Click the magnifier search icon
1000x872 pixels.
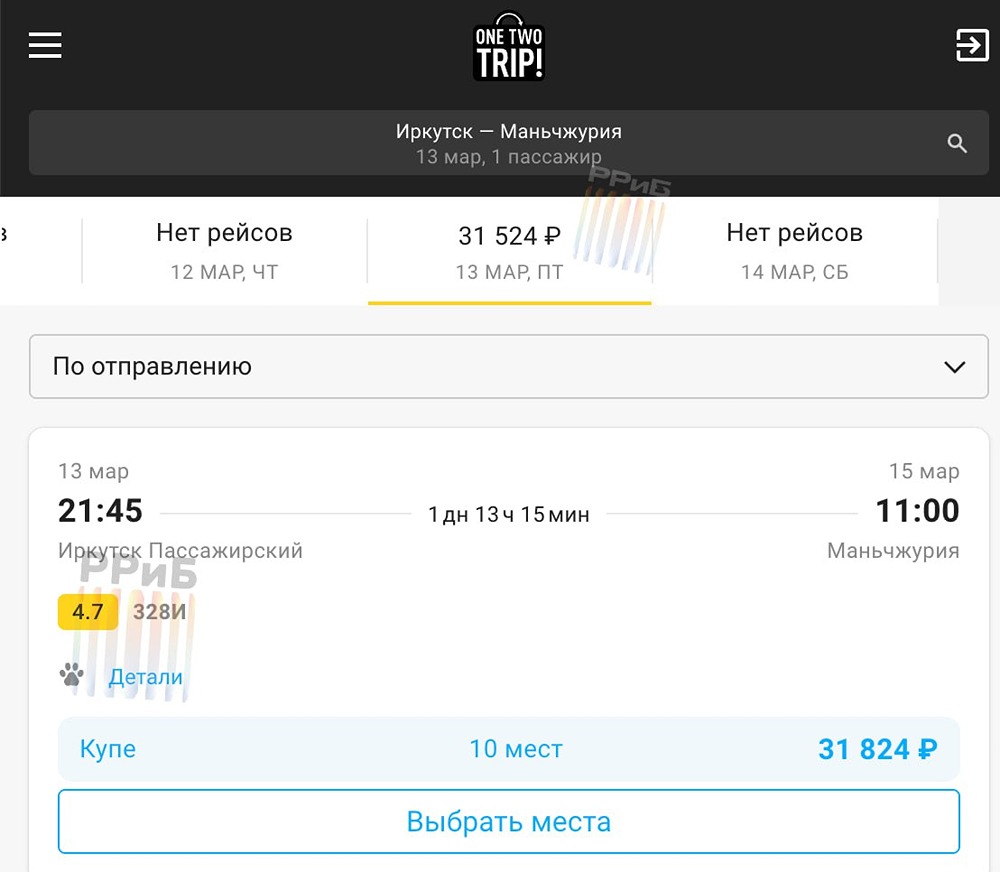pos(957,144)
